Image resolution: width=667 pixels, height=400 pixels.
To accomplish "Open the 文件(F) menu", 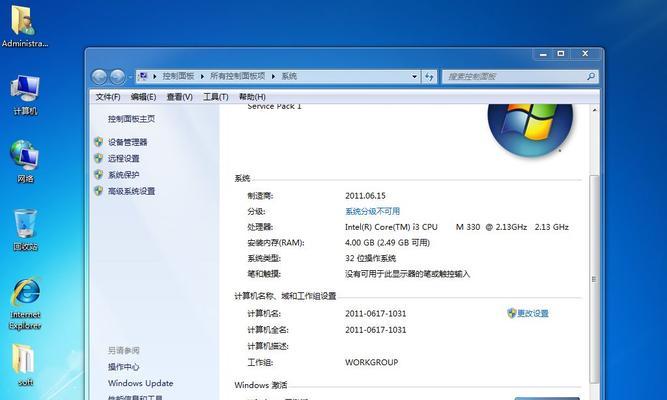I will tap(108, 97).
